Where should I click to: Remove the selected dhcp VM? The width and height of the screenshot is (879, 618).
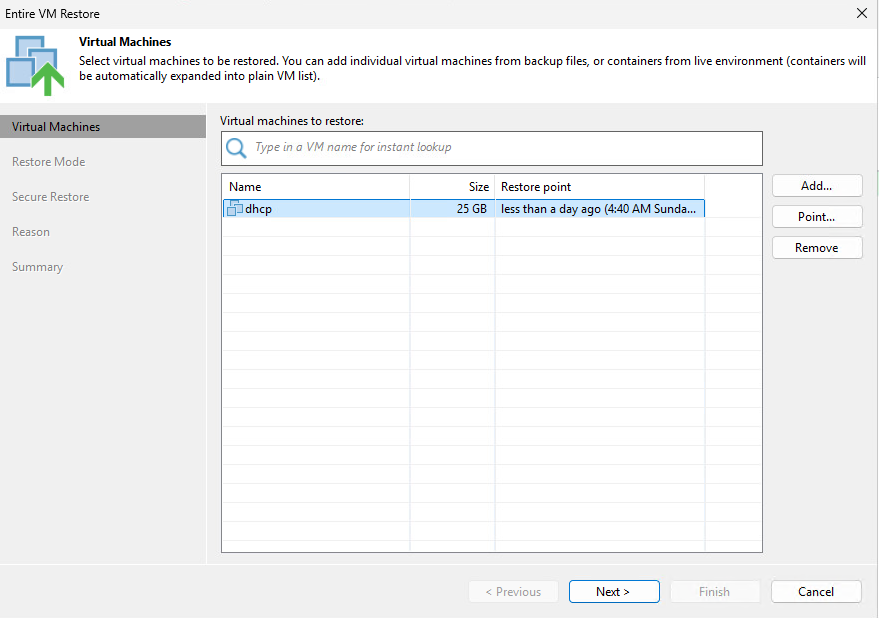pos(816,247)
